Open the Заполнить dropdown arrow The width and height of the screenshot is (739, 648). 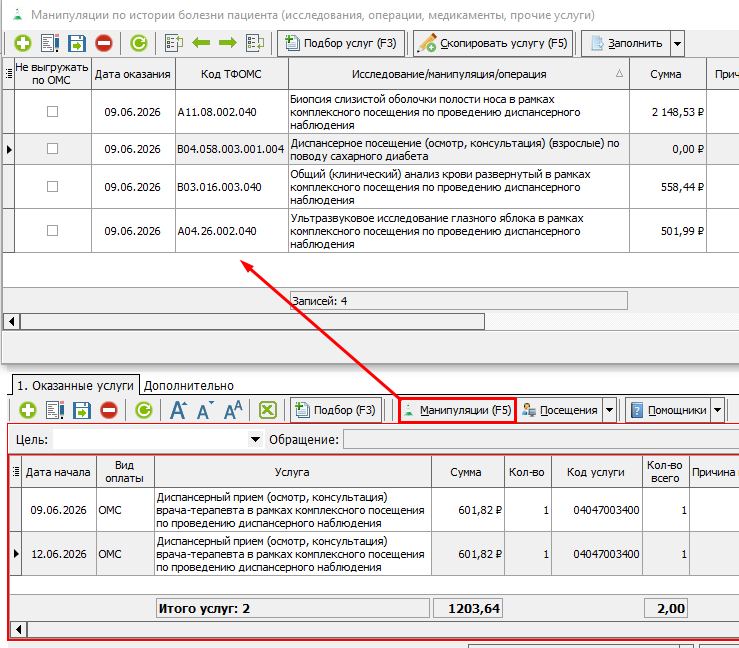coord(677,43)
